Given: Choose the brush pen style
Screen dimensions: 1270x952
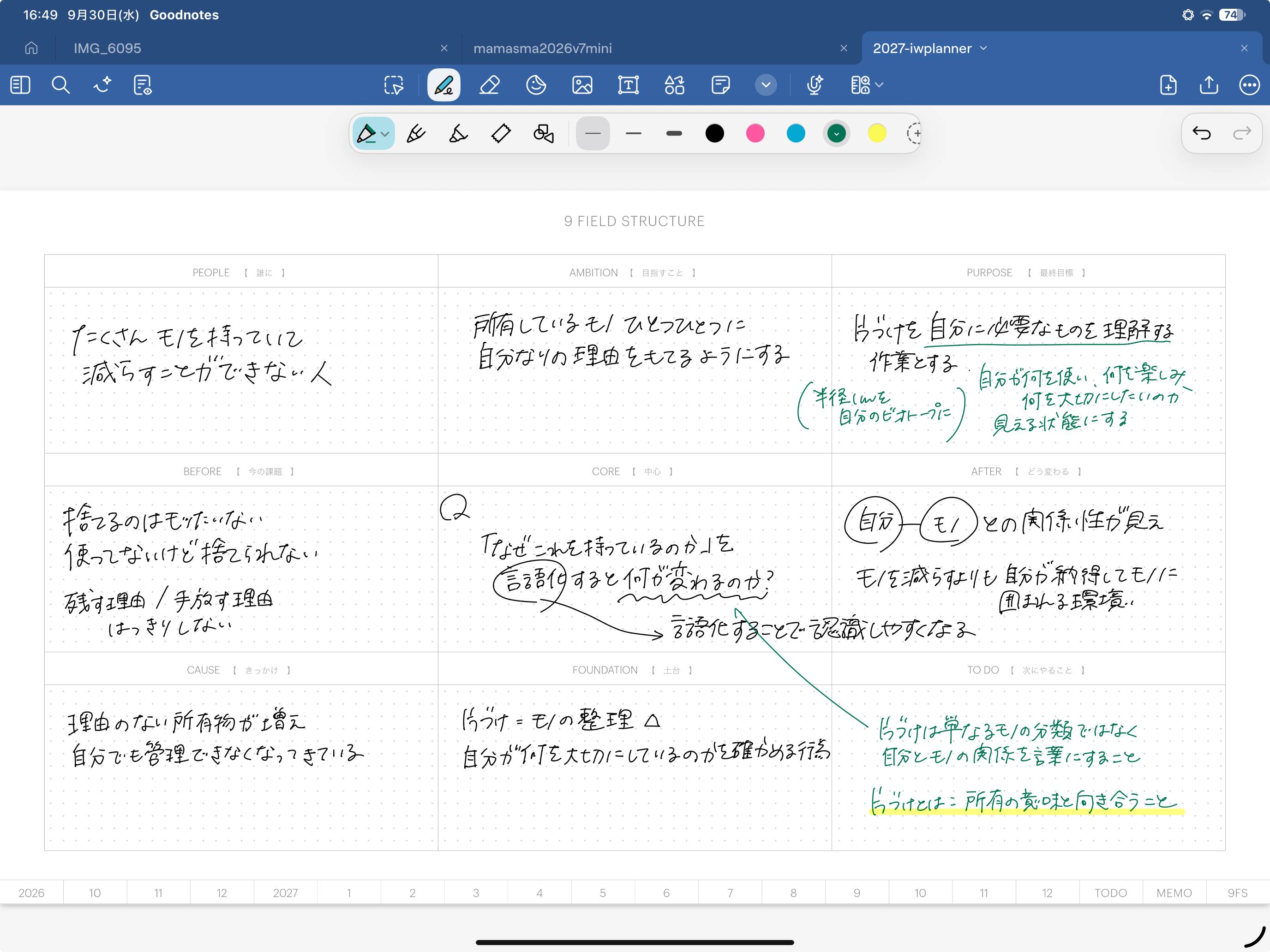Looking at the screenshot, I should [458, 134].
